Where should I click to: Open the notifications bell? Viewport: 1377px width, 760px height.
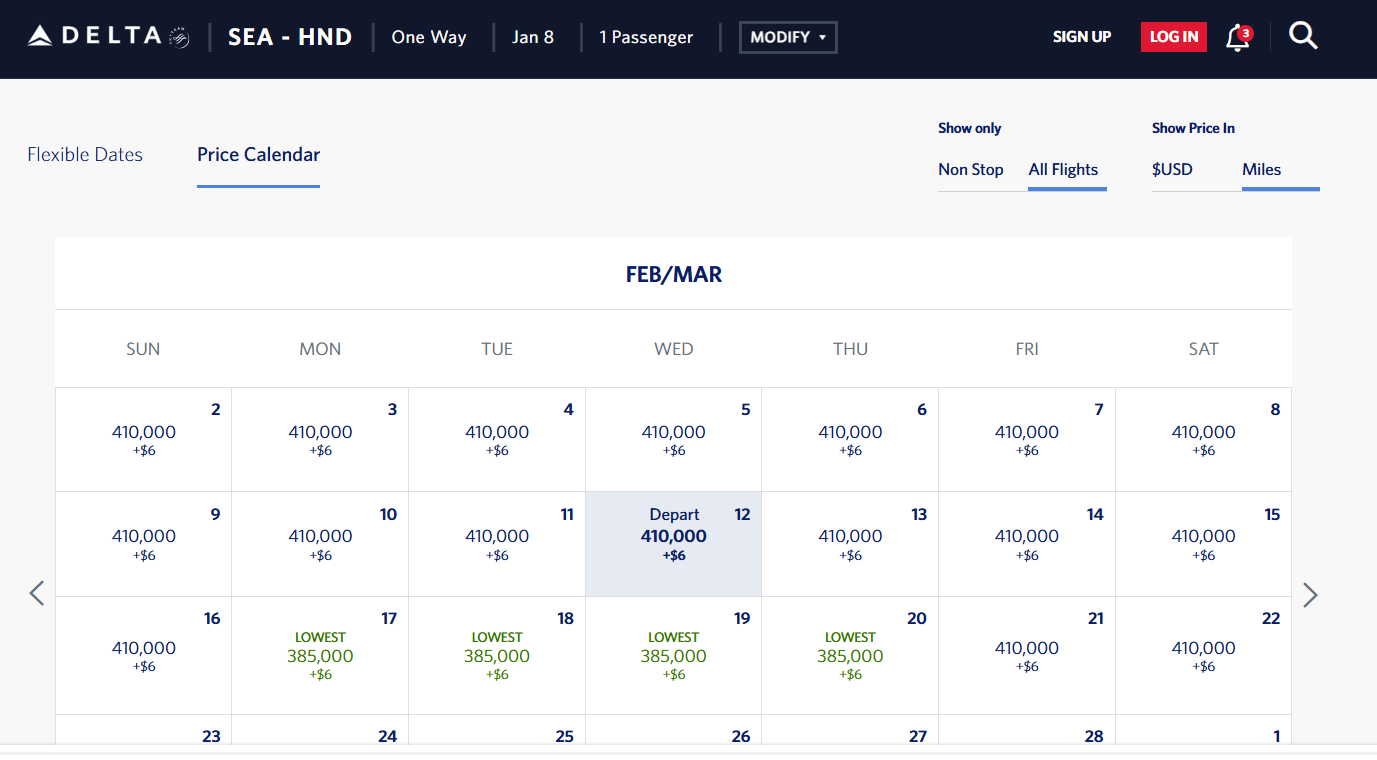pos(1238,38)
